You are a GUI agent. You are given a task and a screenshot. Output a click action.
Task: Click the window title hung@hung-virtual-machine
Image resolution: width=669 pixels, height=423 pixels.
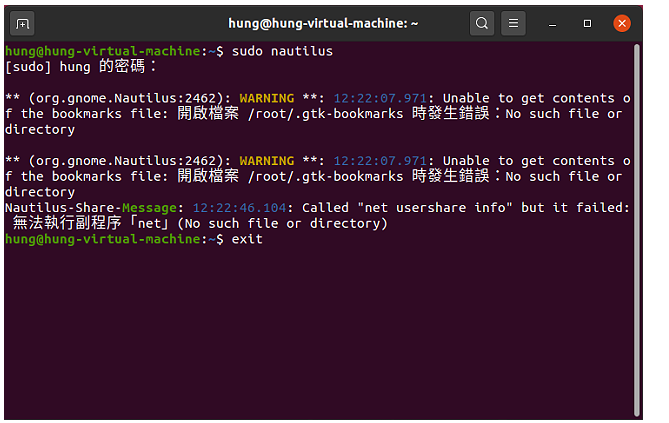323,23
